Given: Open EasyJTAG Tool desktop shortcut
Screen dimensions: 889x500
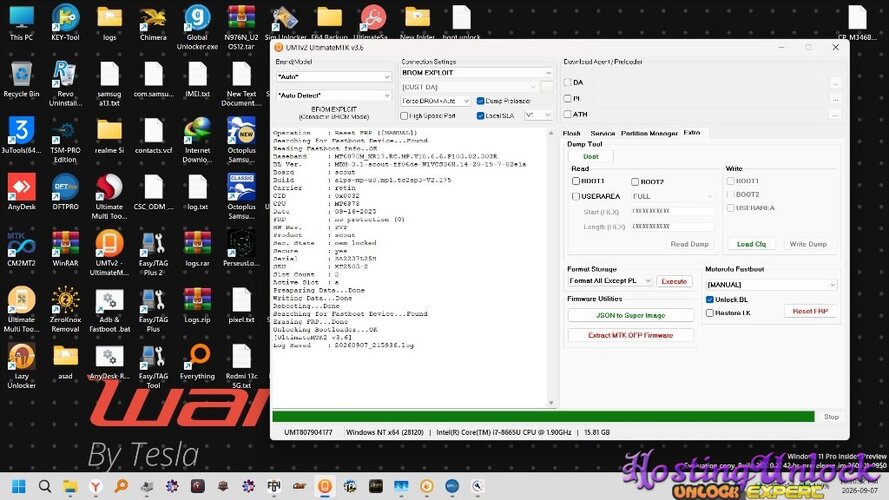Looking at the screenshot, I should 153,366.
